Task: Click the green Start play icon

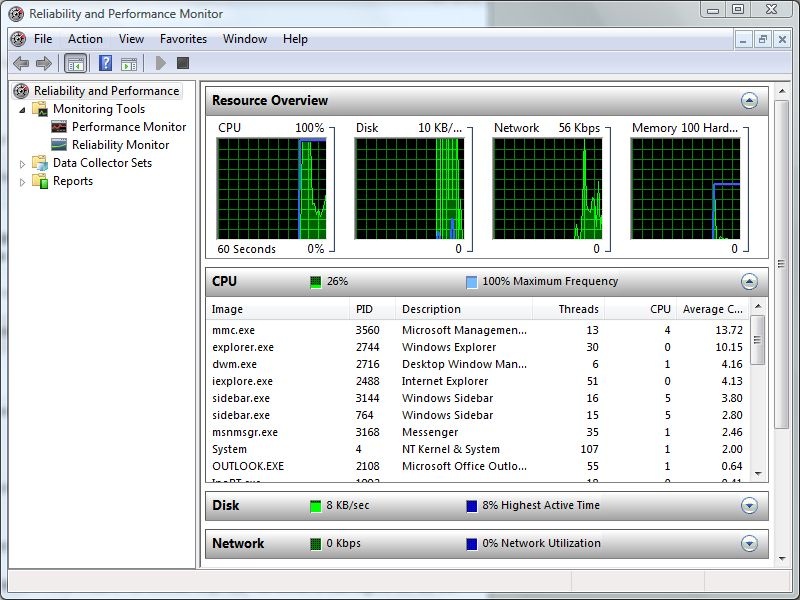Action: [161, 63]
